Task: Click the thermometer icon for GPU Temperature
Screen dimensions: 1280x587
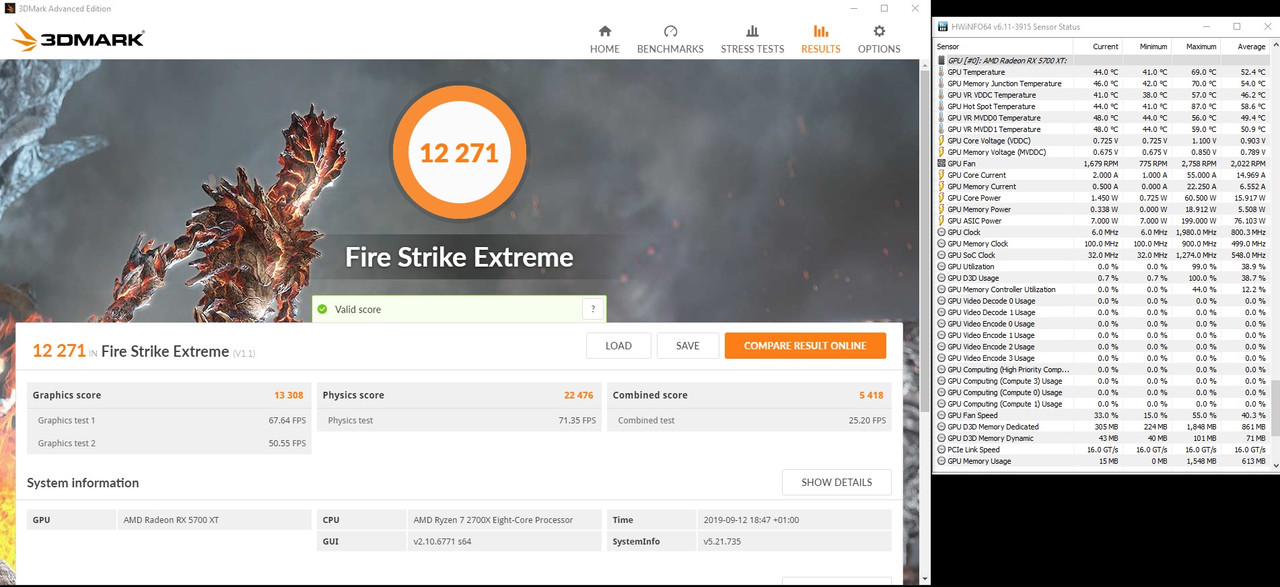Action: (x=941, y=72)
